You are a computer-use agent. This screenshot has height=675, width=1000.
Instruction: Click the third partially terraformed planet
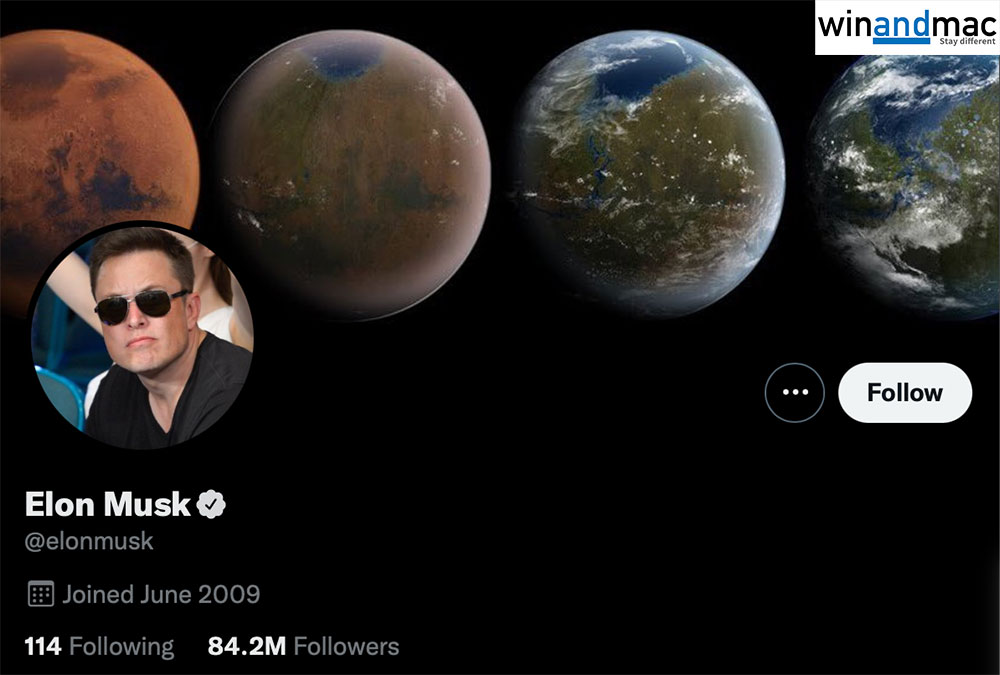[647, 174]
